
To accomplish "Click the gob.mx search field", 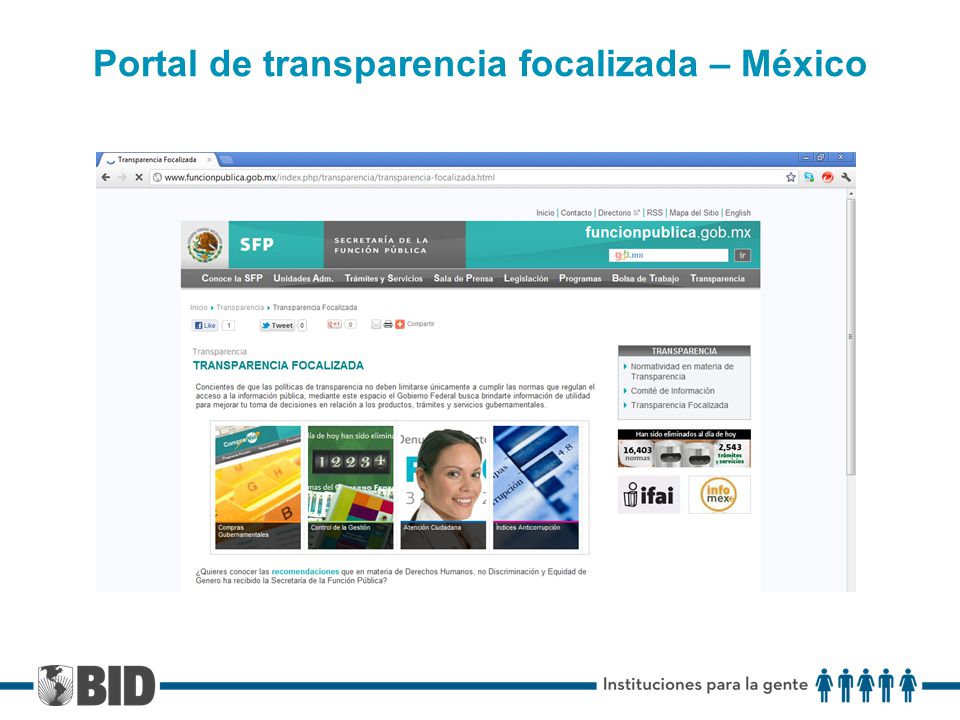I will point(669,255).
